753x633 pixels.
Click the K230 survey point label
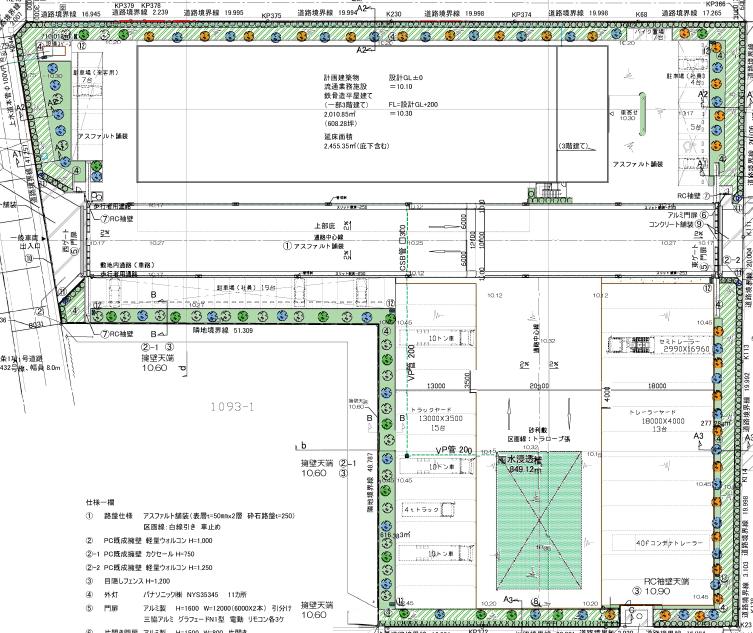(x=393, y=15)
